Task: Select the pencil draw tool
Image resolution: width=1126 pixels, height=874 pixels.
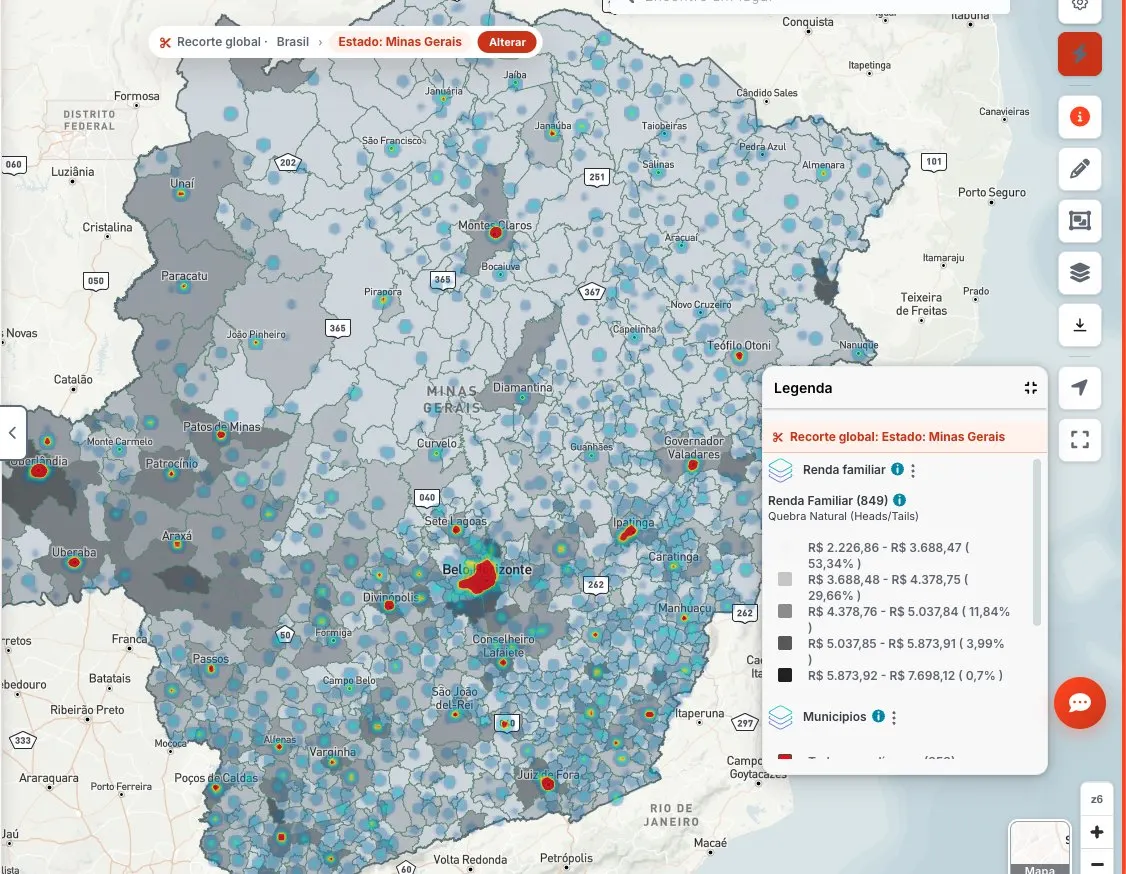Action: (x=1079, y=169)
